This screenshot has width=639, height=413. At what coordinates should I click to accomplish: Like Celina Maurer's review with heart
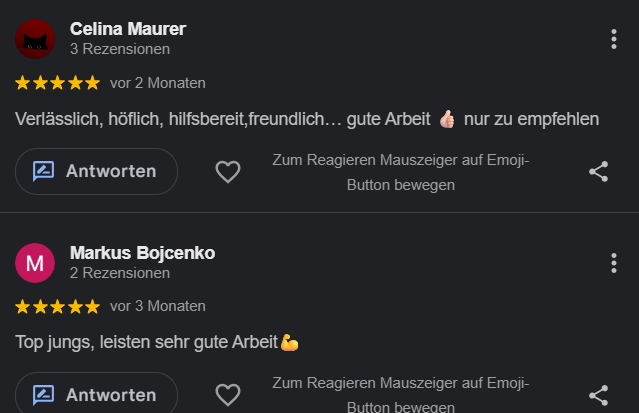pyautogui.click(x=228, y=172)
